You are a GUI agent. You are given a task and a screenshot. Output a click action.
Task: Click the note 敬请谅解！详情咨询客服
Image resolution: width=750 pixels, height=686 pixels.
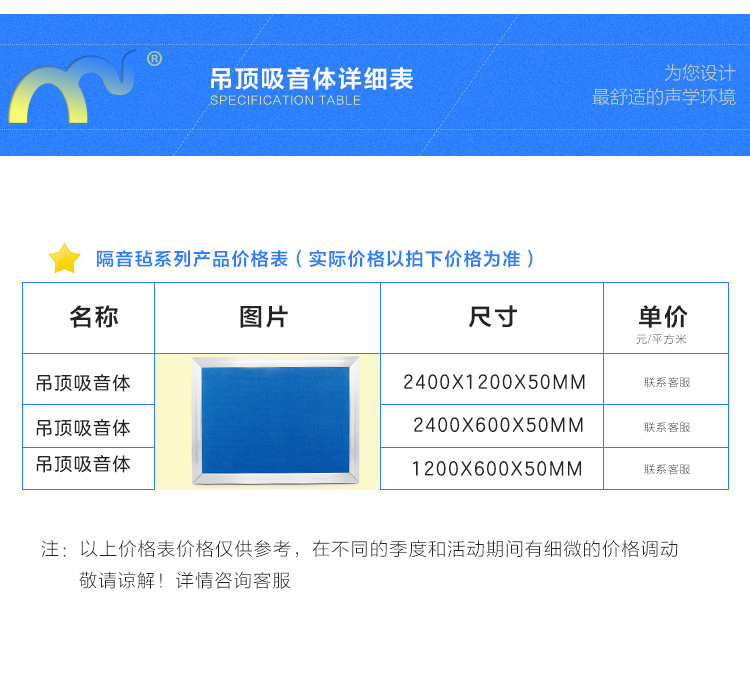(185, 581)
